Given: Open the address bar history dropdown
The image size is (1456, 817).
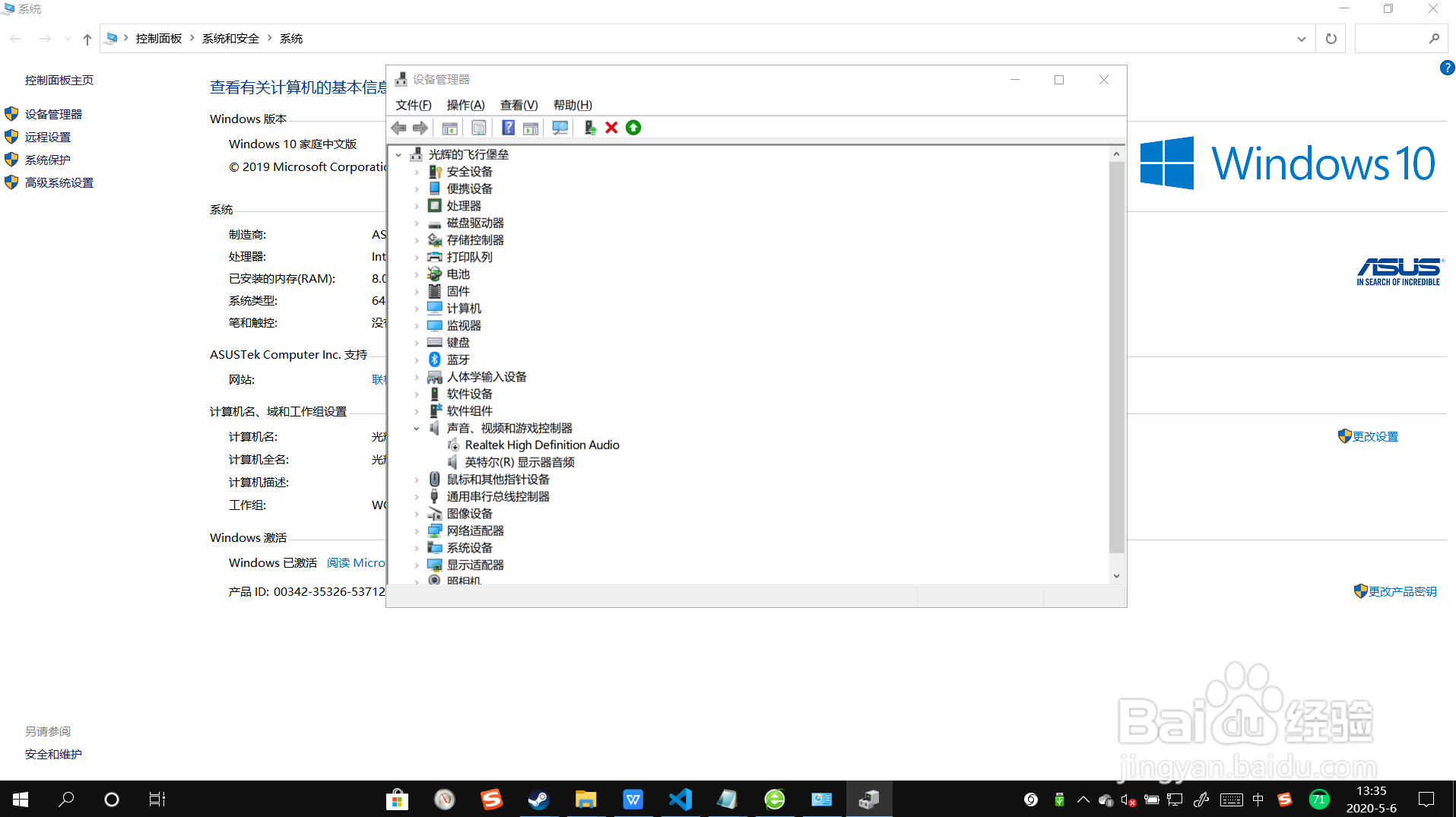Looking at the screenshot, I should (1302, 39).
